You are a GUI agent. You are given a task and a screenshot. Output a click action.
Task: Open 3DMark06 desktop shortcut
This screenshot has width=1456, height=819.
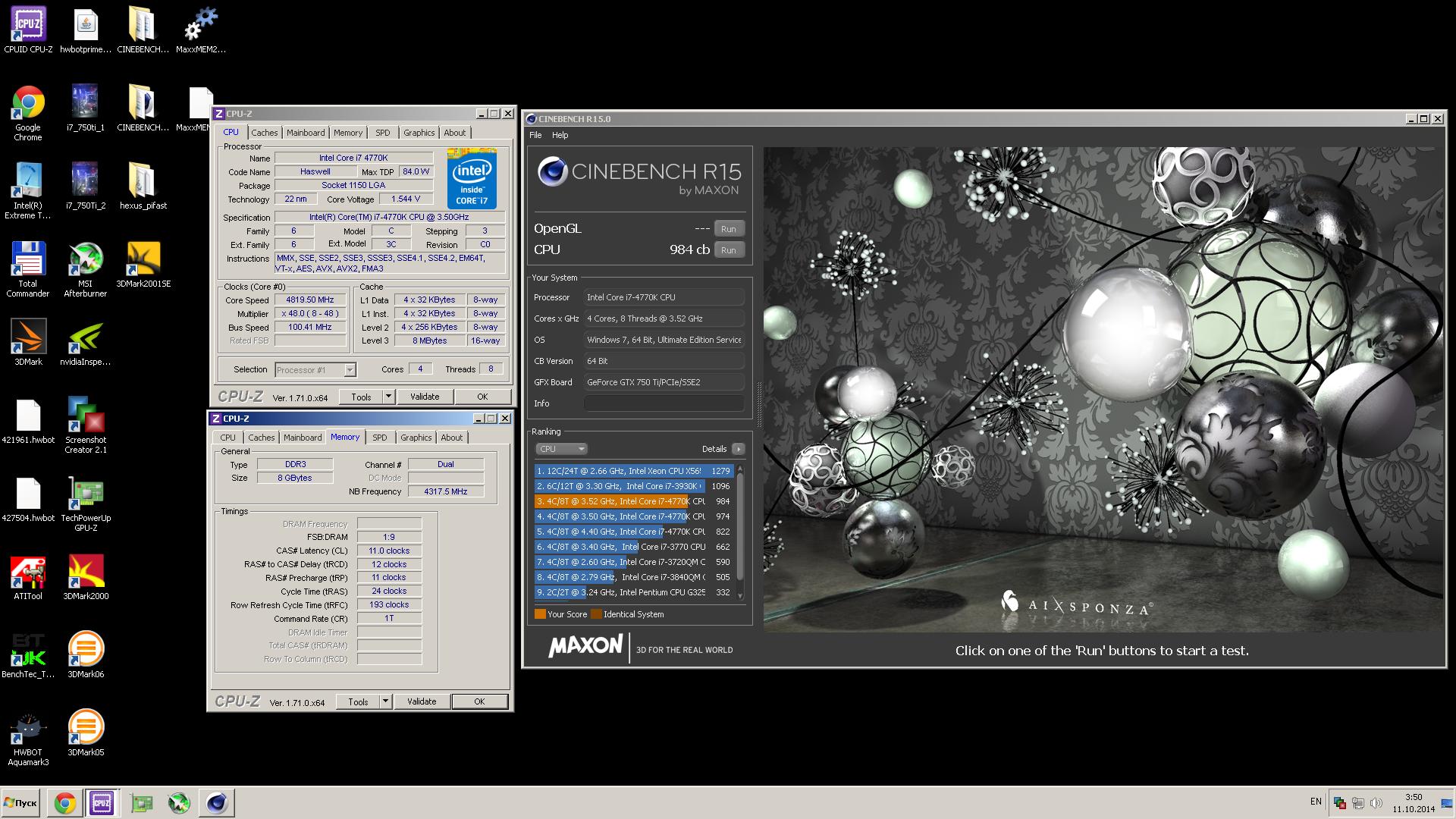point(86,654)
